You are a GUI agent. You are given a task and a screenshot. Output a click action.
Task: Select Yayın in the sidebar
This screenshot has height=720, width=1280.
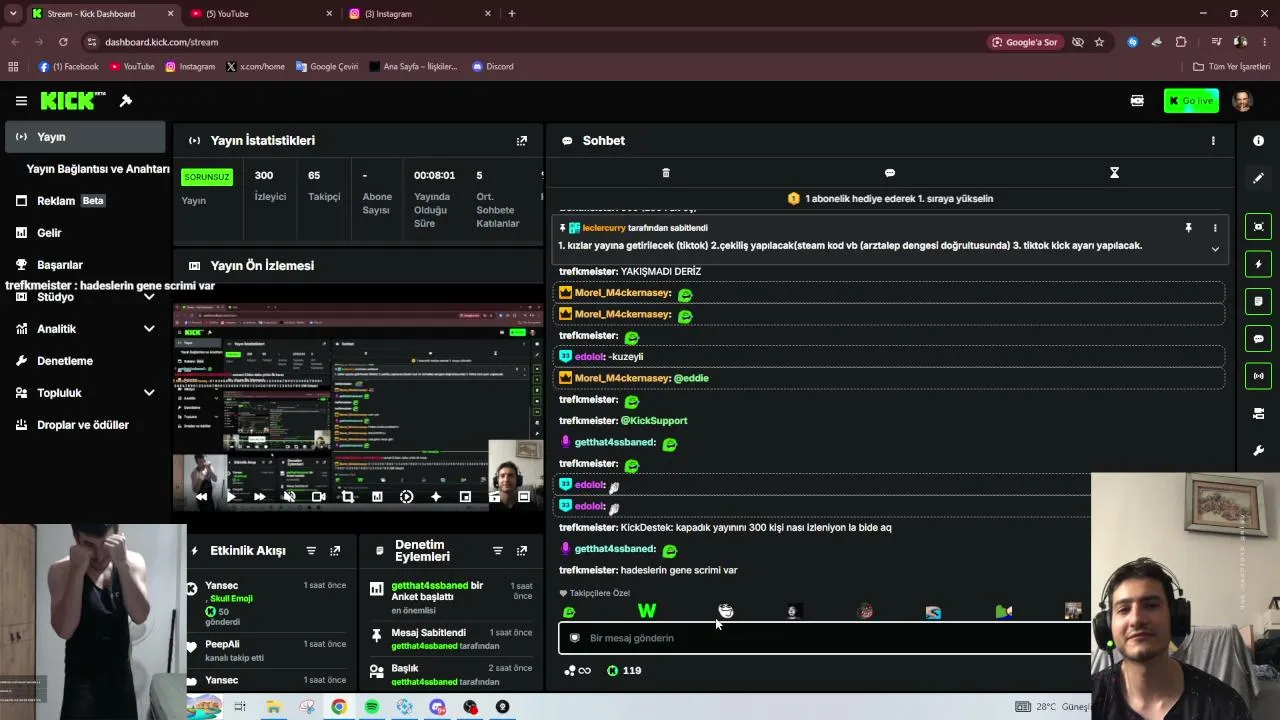[85, 137]
